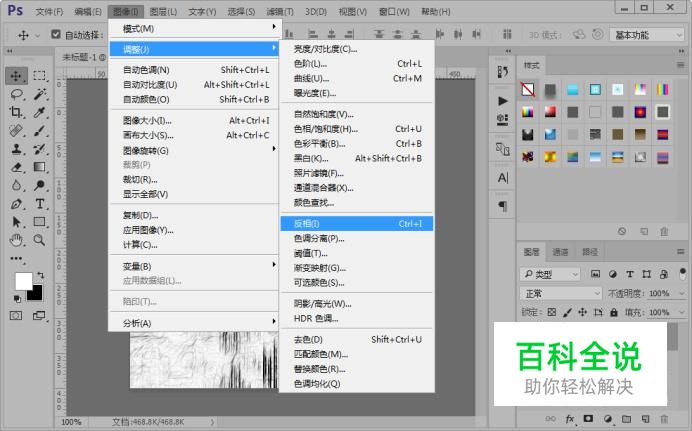The width and height of the screenshot is (692, 431).
Task: Swap foreground and background colors
Action: pos(41,275)
